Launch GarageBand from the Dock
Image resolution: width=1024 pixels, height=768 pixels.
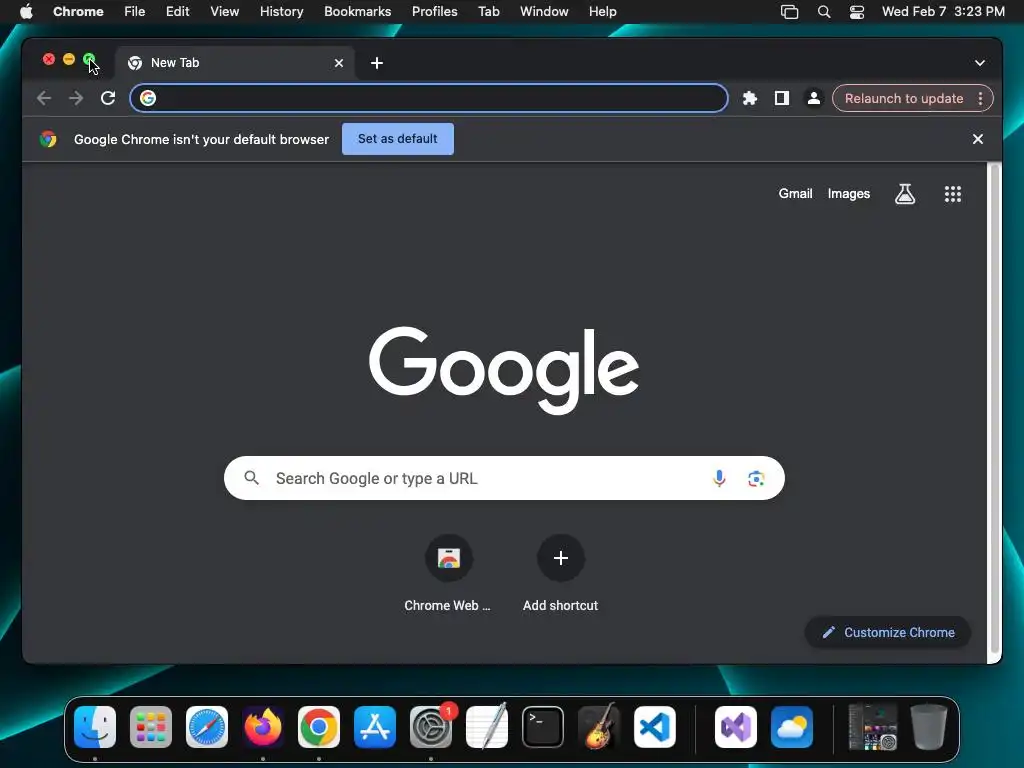pos(599,727)
